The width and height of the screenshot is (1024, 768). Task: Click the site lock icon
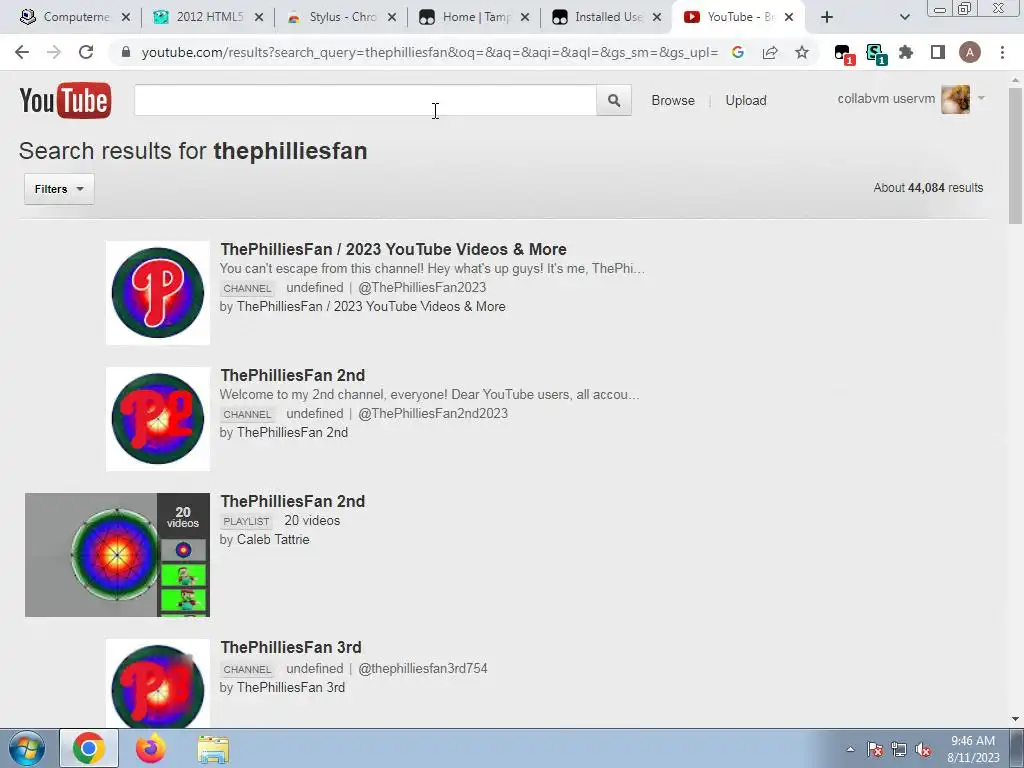pyautogui.click(x=126, y=52)
